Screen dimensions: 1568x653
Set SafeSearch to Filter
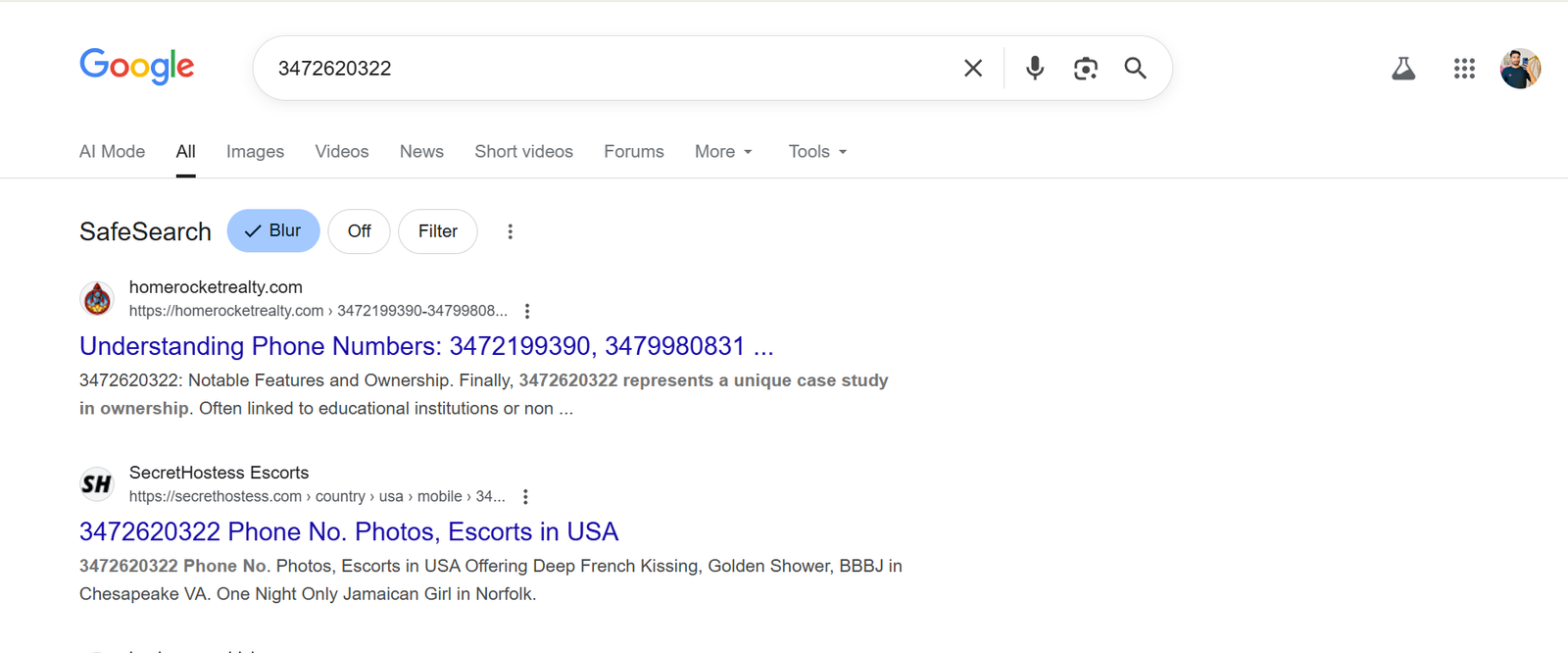tap(437, 231)
